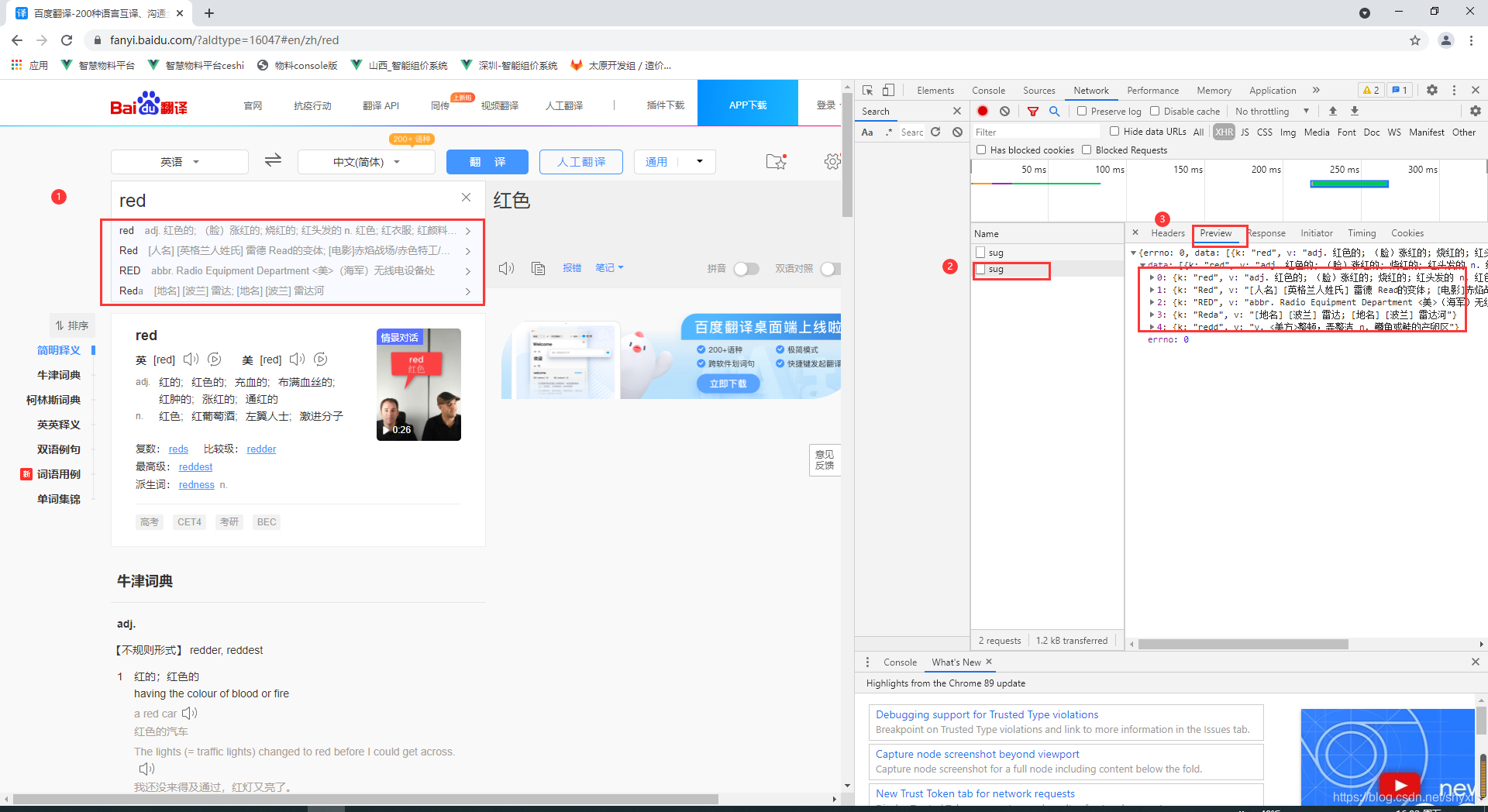Image resolution: width=1488 pixels, height=812 pixels.
Task: Click 立即下载 in desktop app banner
Action: (x=728, y=384)
